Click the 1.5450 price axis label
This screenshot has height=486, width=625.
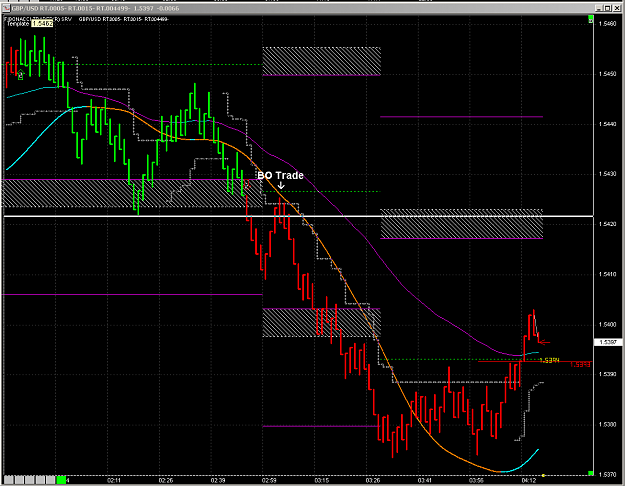point(607,74)
